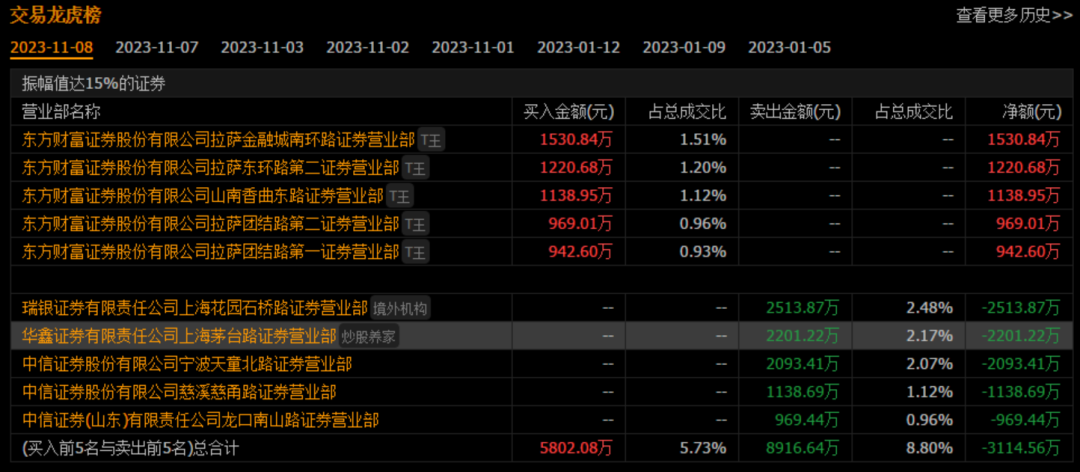Open the 2023-11-01 date tab

[x=472, y=48]
